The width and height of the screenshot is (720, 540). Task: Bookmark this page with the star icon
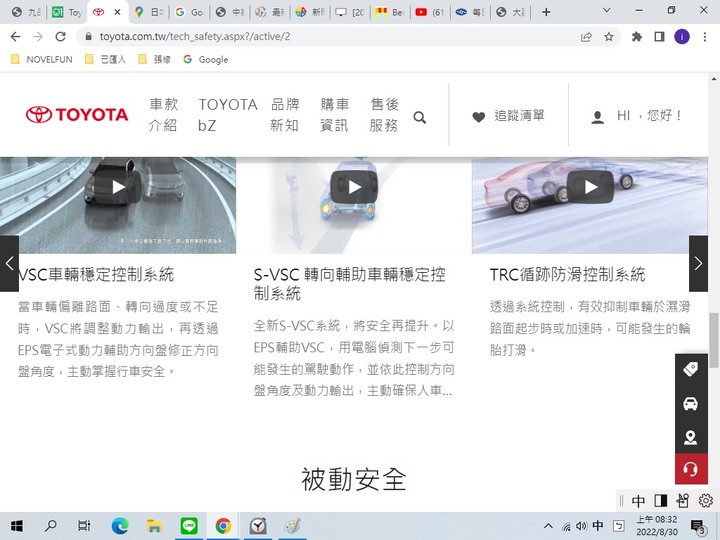[x=609, y=37]
